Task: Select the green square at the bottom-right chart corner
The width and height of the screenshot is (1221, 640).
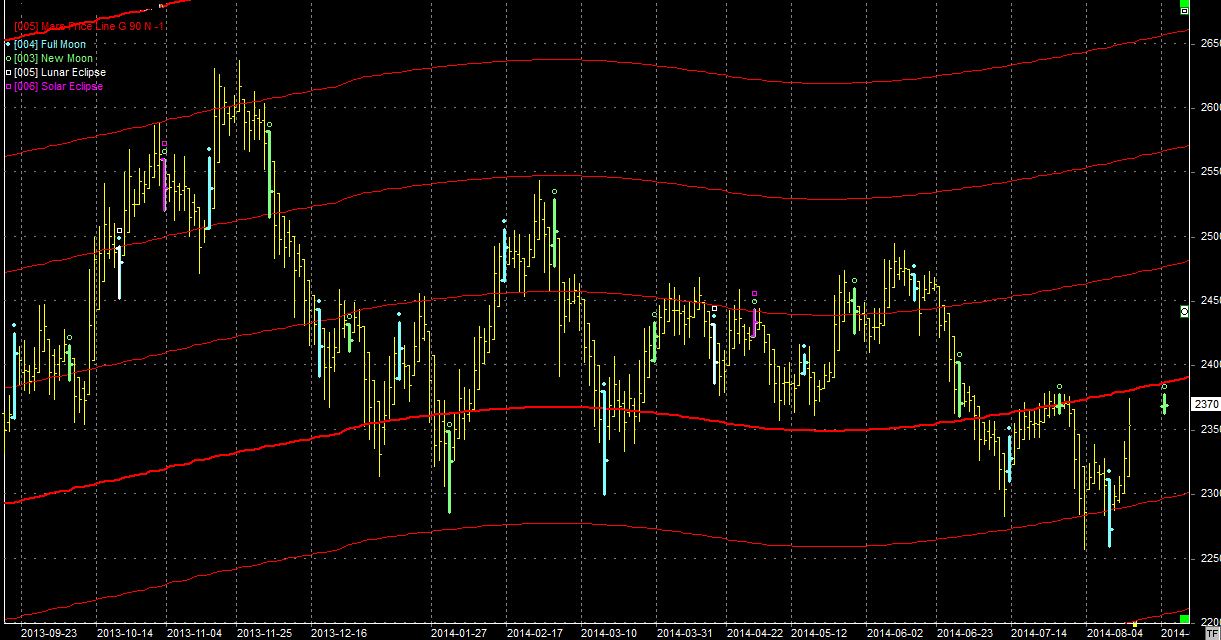Action: [x=1184, y=618]
